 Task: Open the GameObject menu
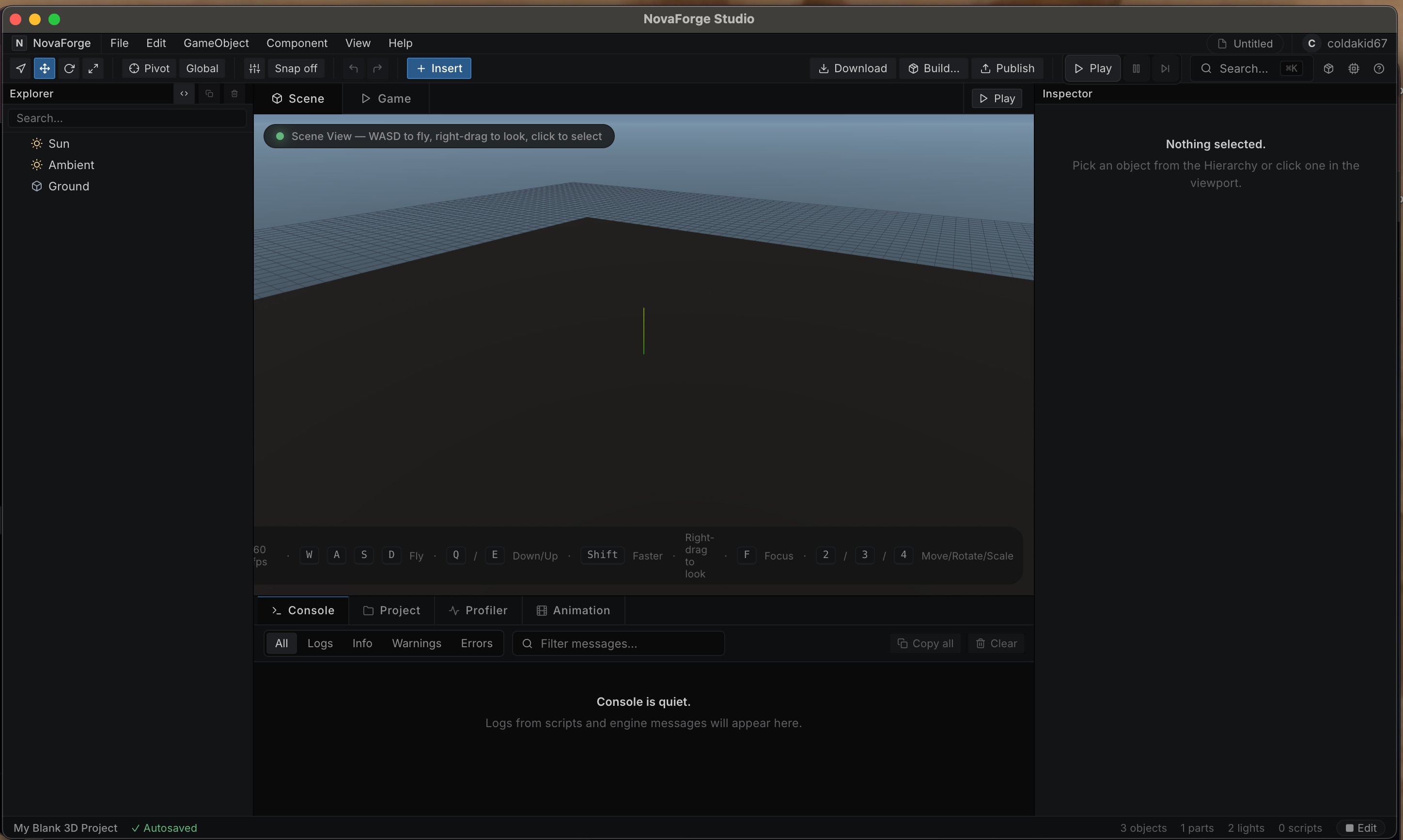coord(216,43)
